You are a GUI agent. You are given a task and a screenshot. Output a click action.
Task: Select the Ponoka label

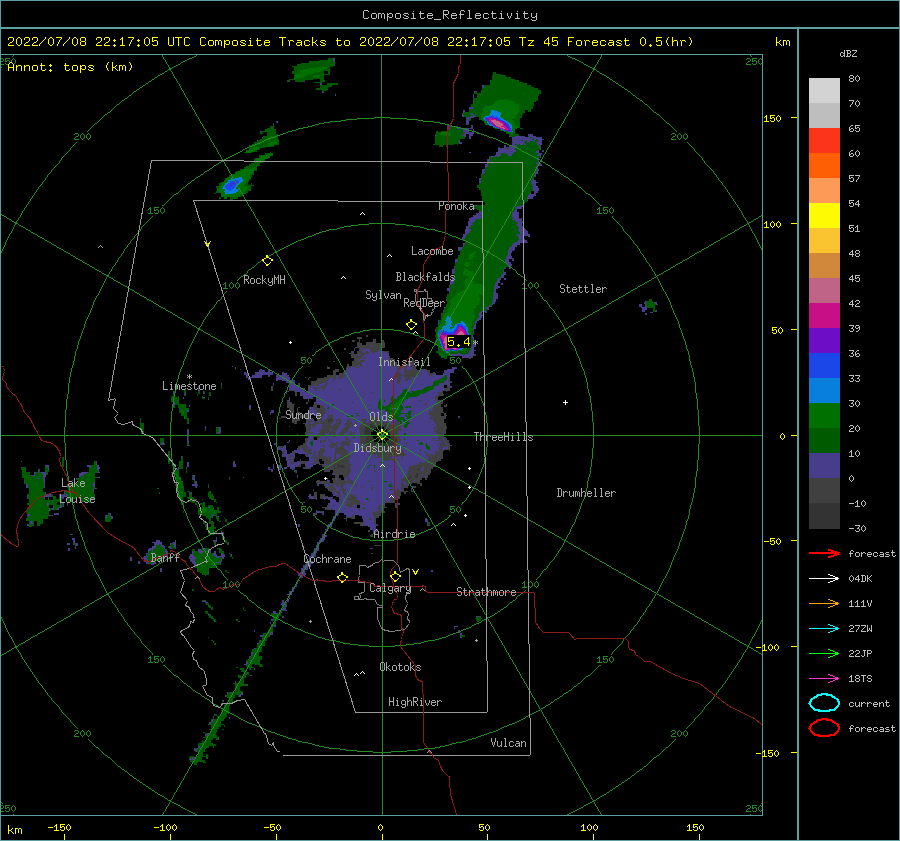pyautogui.click(x=456, y=207)
